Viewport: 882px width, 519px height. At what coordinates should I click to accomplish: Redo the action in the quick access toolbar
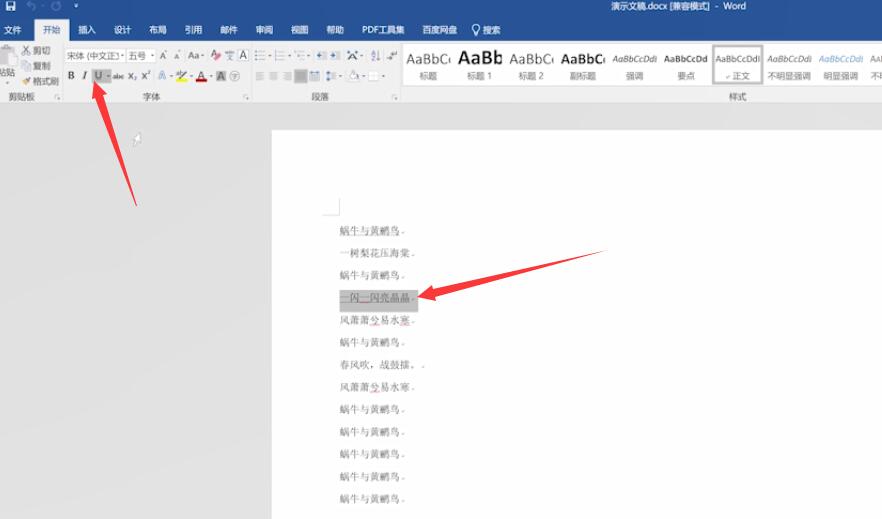(x=56, y=6)
